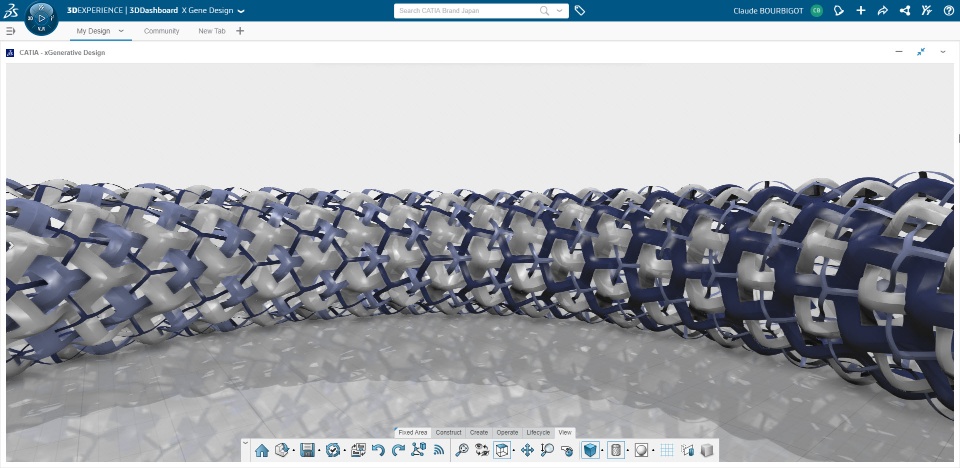This screenshot has height=468, width=960.
Task: Open the windows arrangement icon
Action: click(359, 450)
